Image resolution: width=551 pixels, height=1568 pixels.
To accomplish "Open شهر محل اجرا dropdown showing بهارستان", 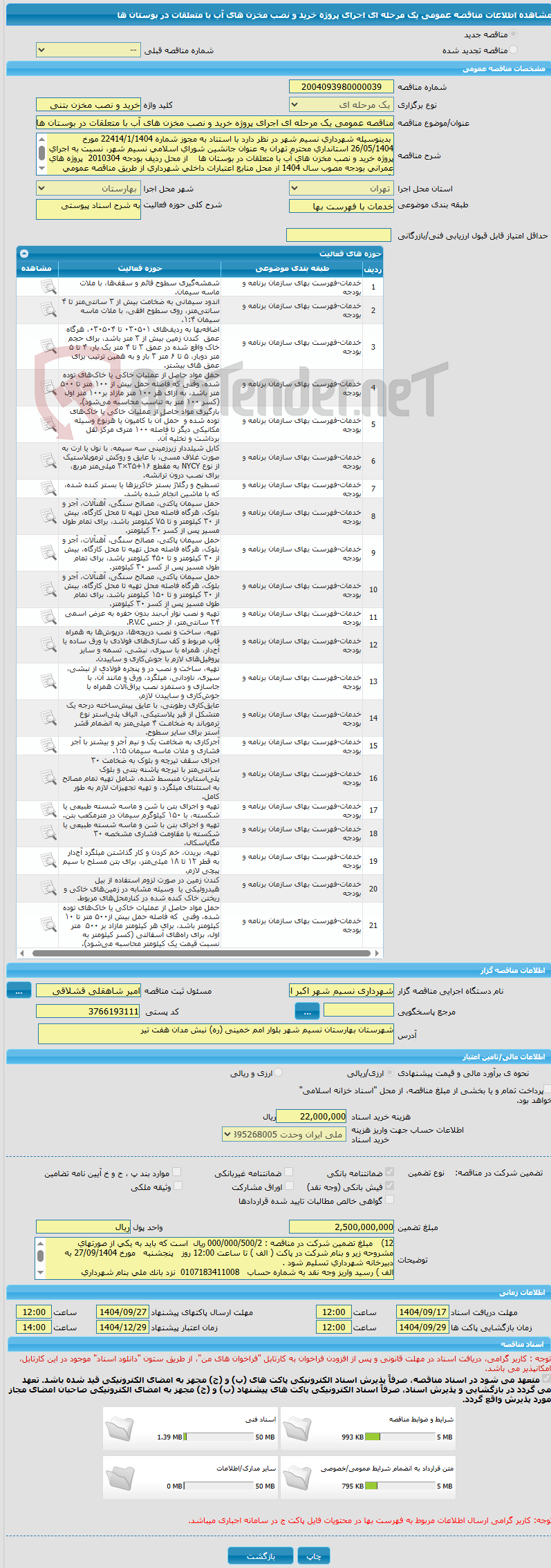I will (88, 189).
